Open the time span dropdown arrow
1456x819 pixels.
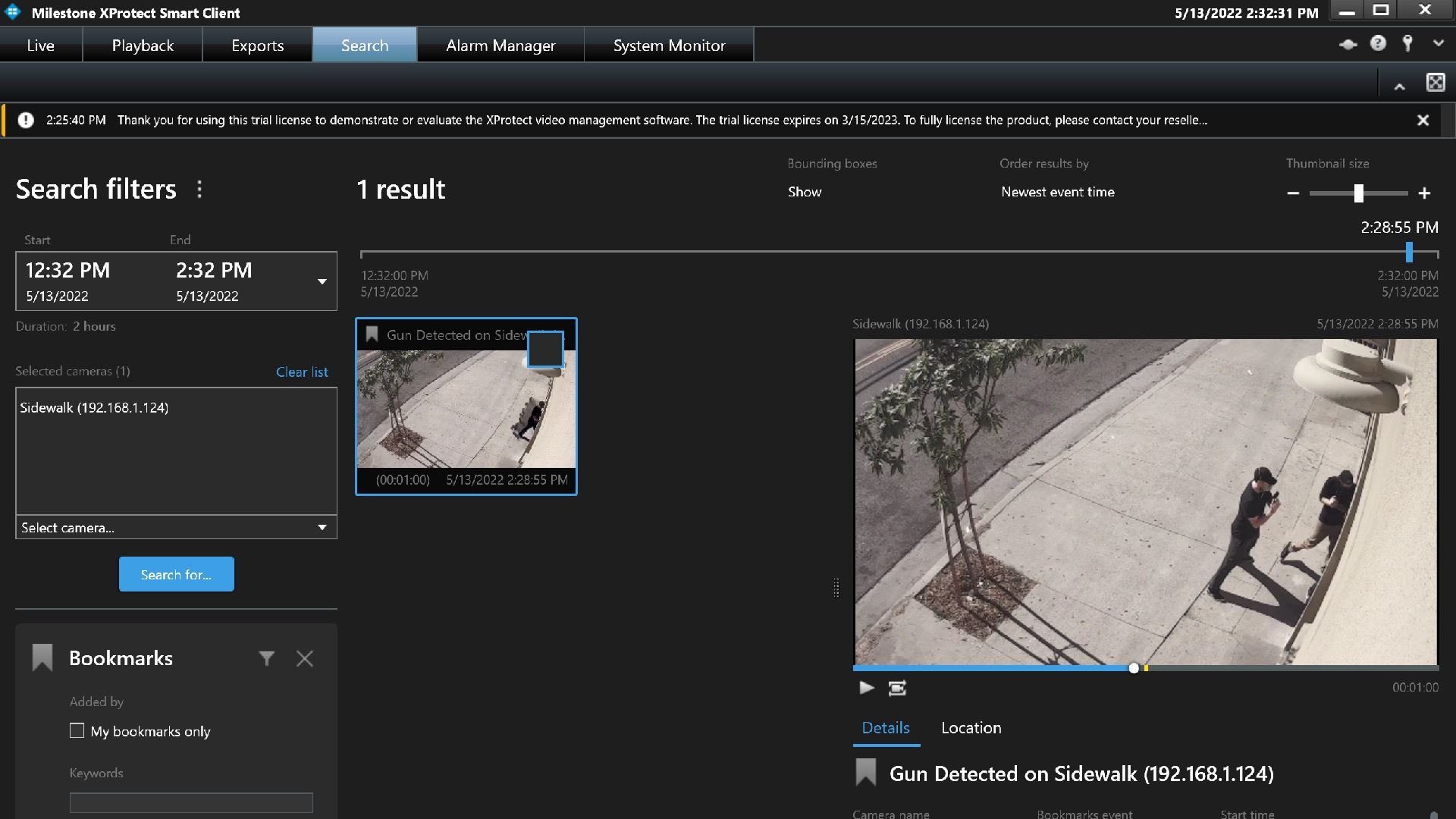point(322,281)
